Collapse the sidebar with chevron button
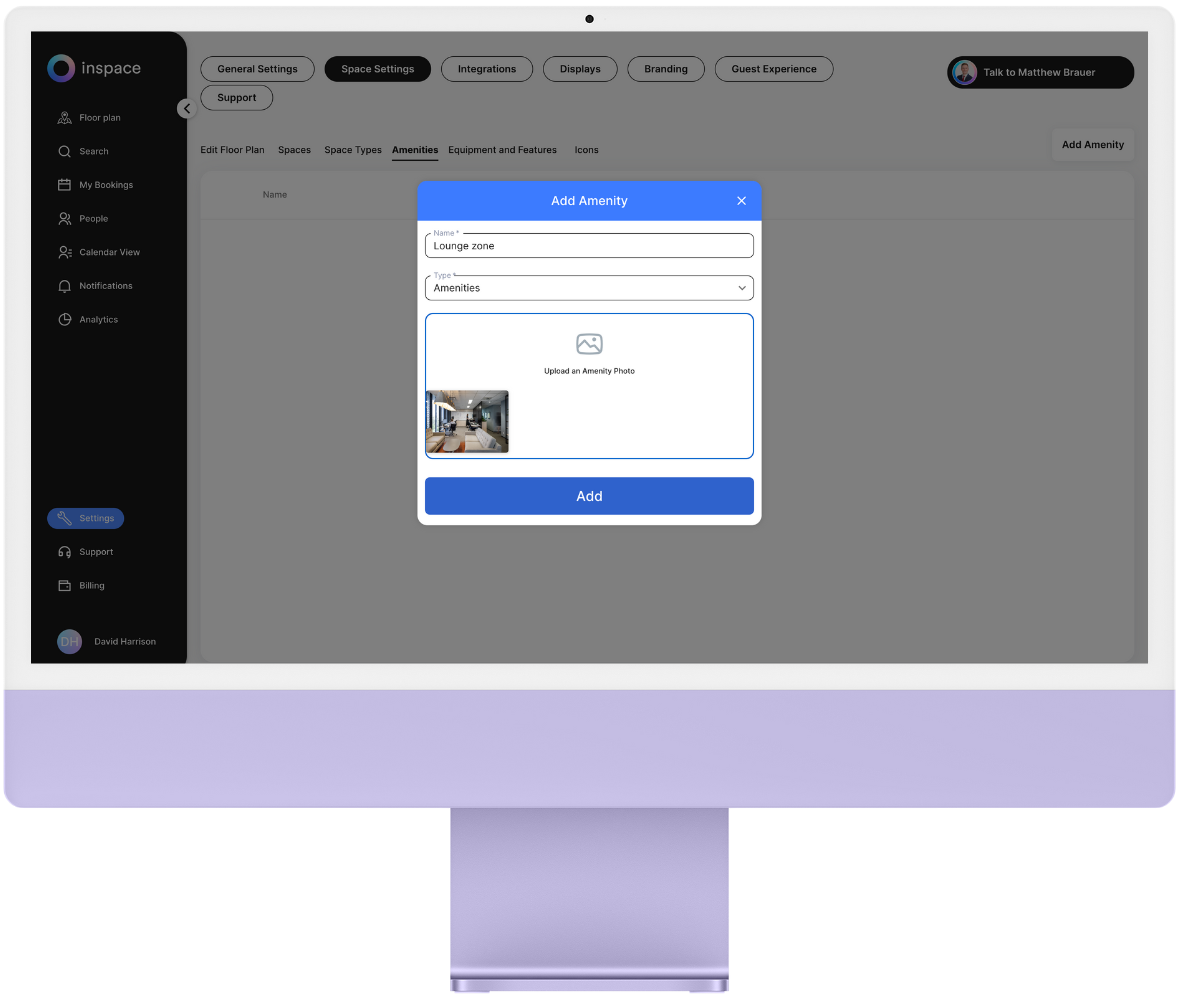The image size is (1184, 999). 187,109
